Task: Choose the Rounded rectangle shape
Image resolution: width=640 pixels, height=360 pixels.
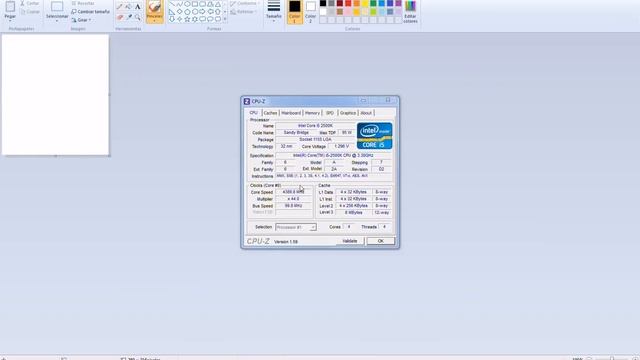Action: coord(203,4)
